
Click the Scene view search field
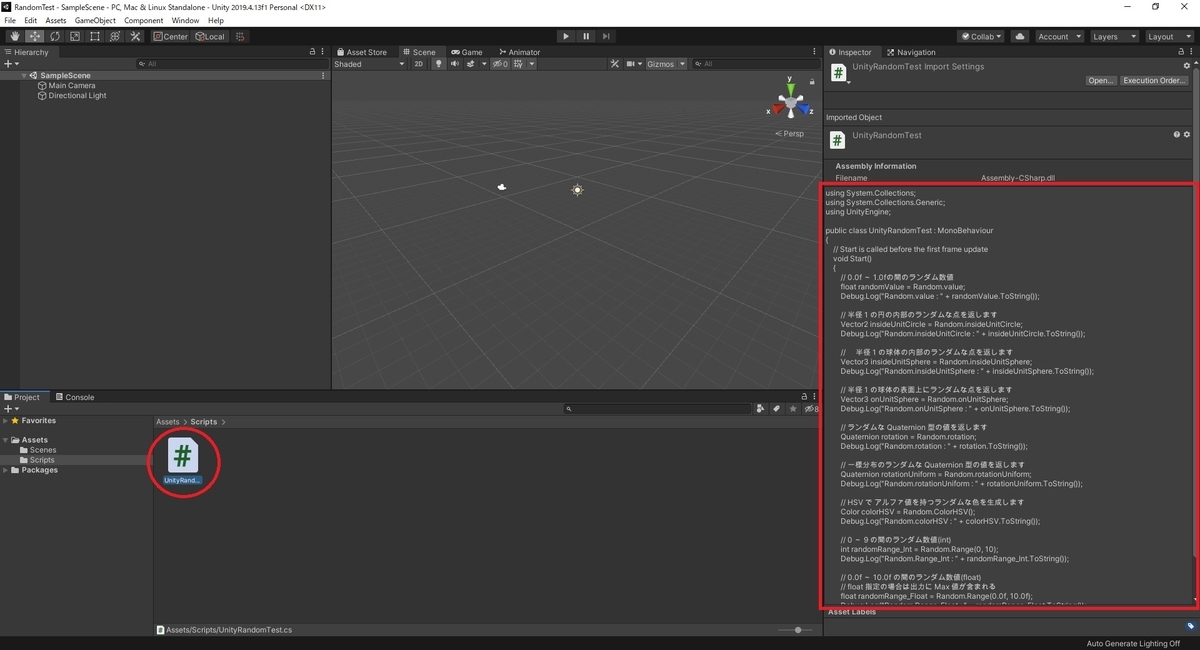tap(756, 64)
